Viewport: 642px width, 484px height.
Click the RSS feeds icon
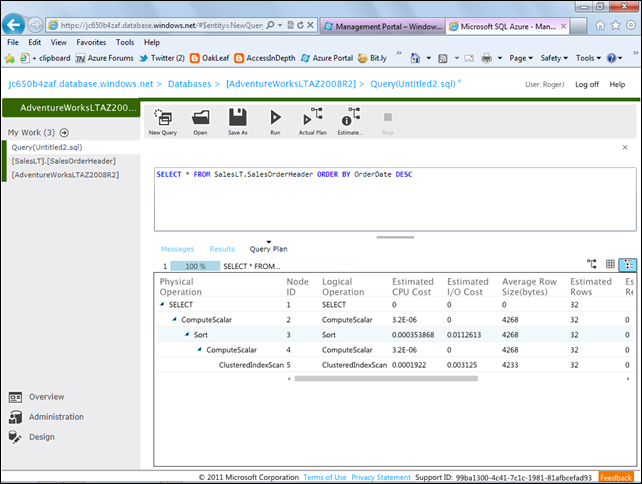click(443, 59)
